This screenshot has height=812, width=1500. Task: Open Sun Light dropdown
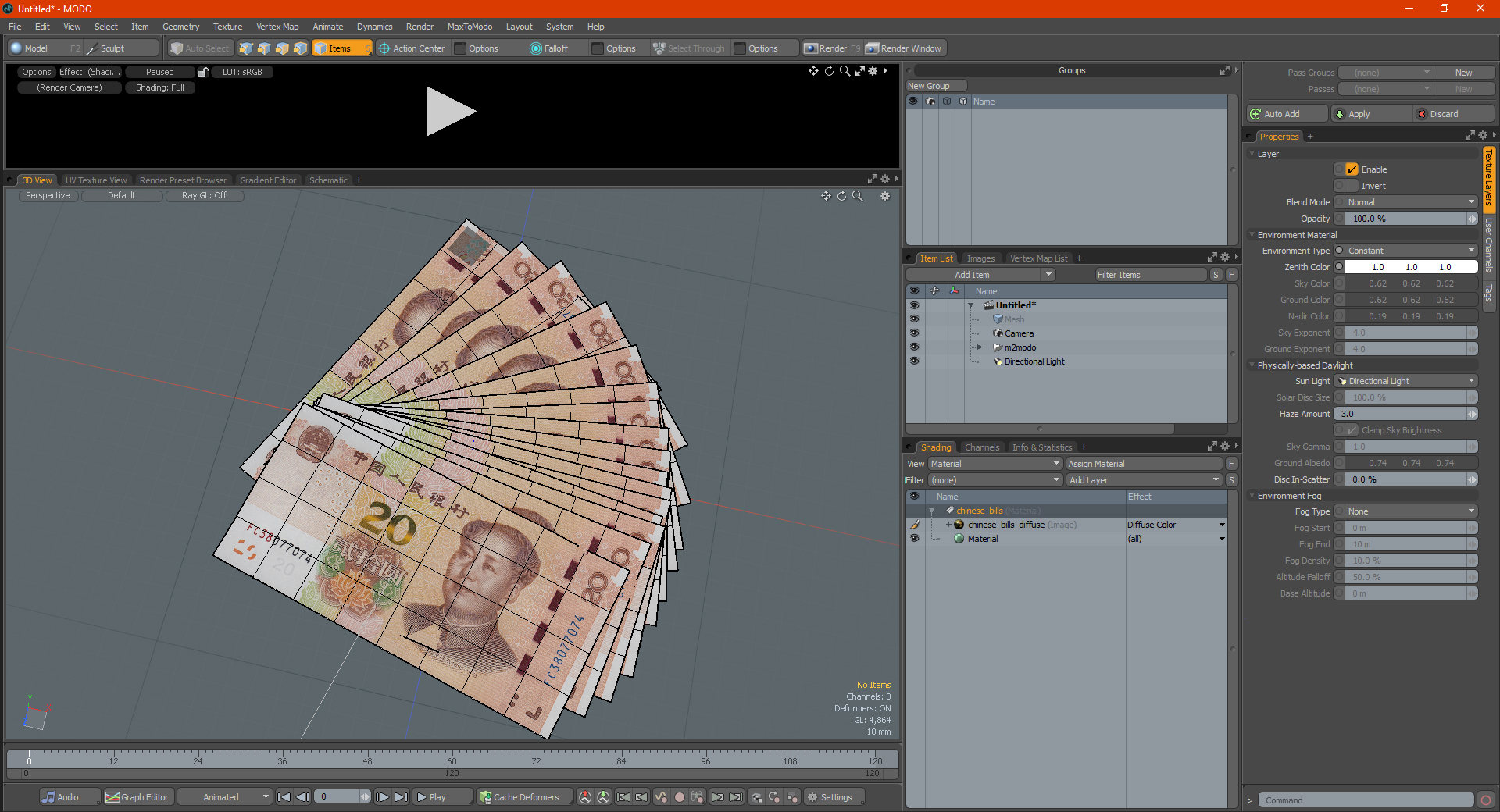pos(1406,381)
